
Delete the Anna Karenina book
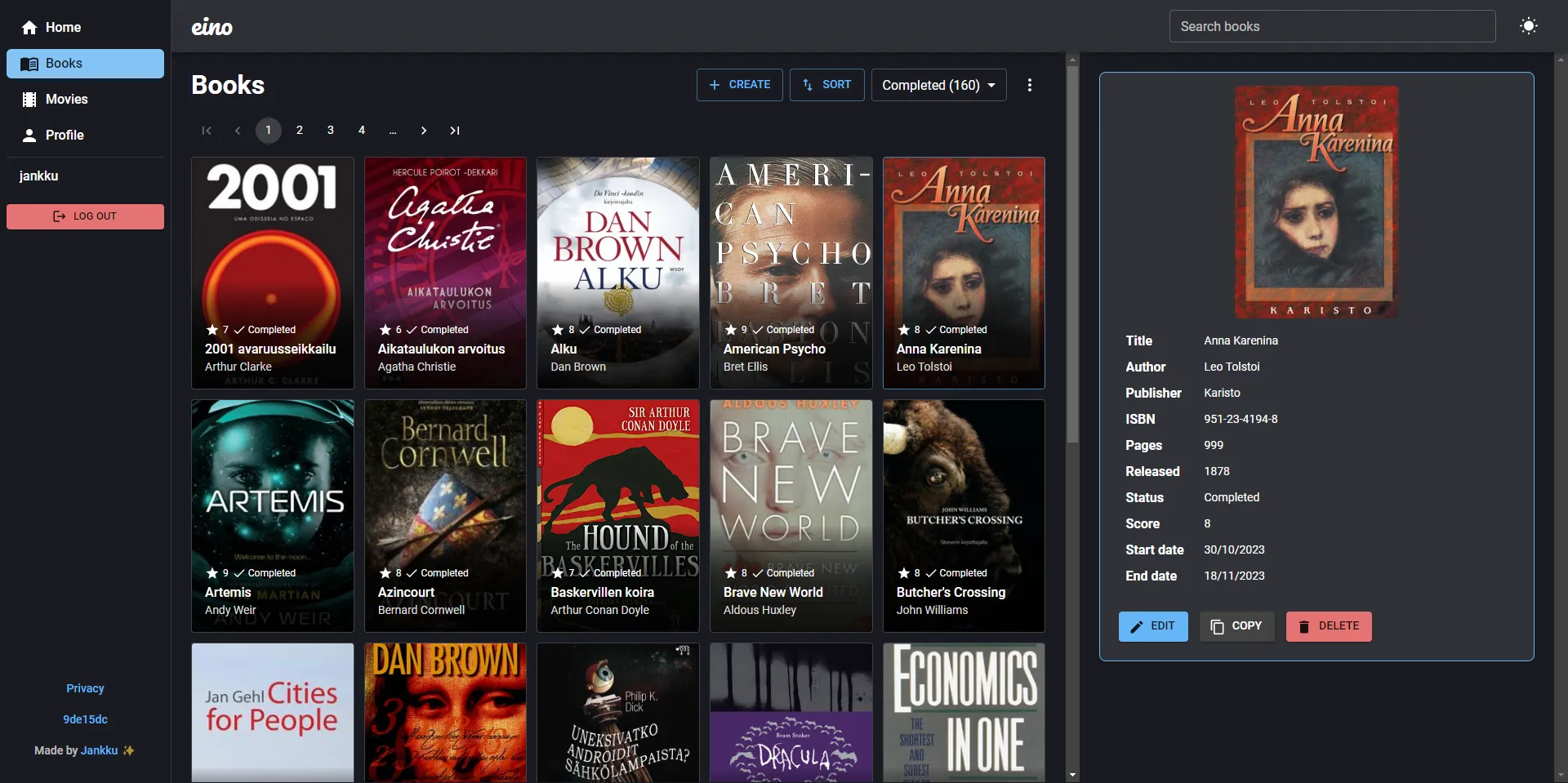(x=1329, y=626)
